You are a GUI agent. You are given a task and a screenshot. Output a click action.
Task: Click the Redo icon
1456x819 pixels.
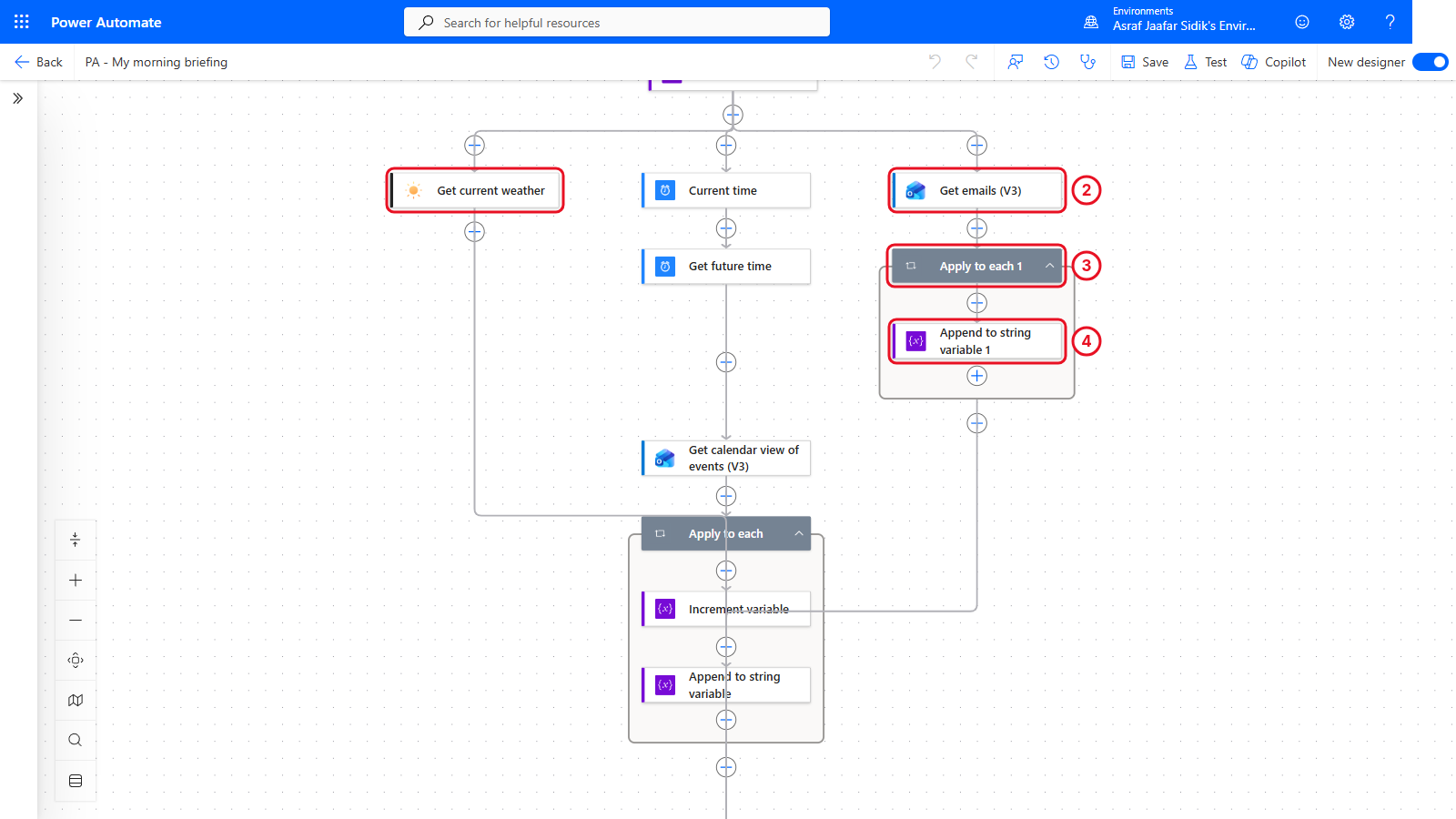click(971, 62)
